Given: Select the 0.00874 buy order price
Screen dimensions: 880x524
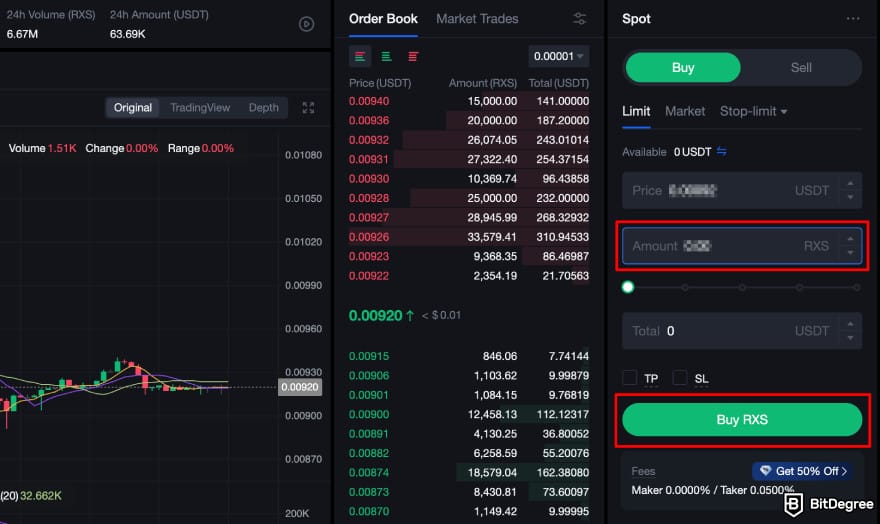Looking at the screenshot, I should 369,472.
